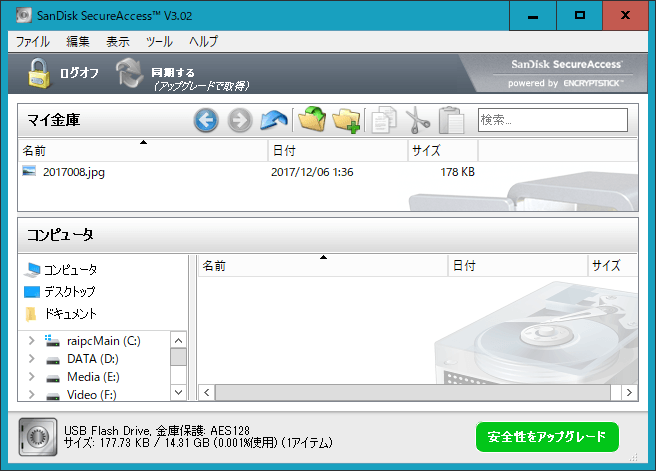Screen dimensions: 656x471
Task: Click the green 安全性をアップグレード button
Action: [547, 437]
